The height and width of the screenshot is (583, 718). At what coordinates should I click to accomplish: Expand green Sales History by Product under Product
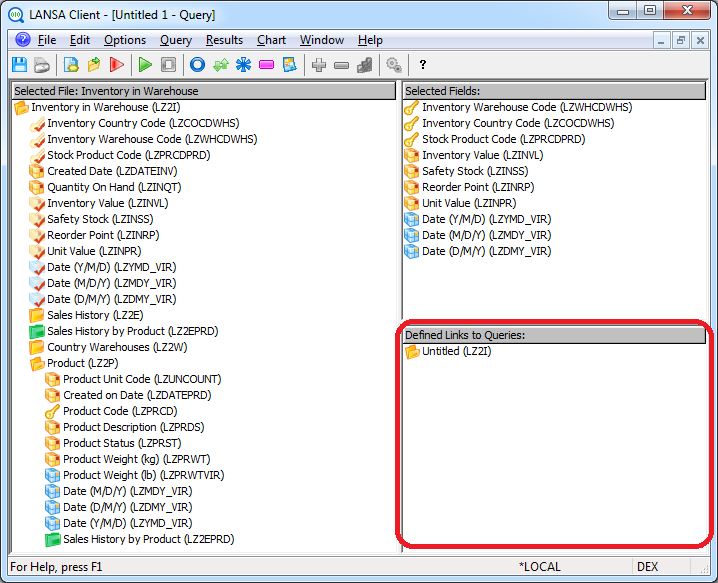tap(53, 539)
